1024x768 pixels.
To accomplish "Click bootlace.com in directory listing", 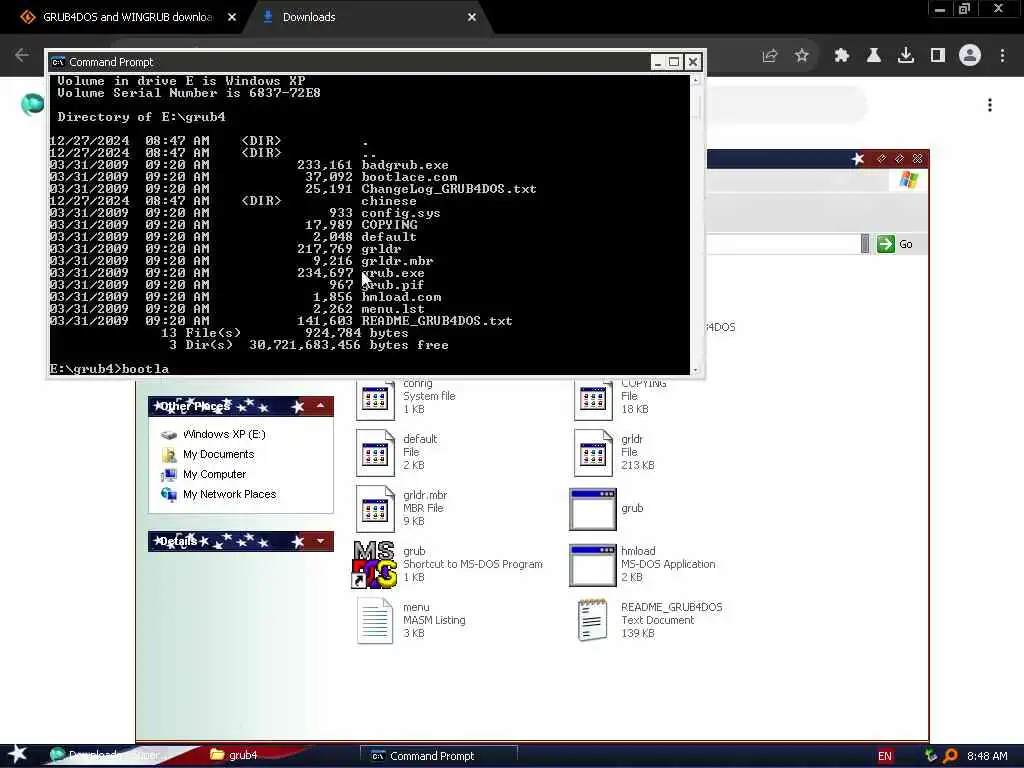I will point(409,177).
